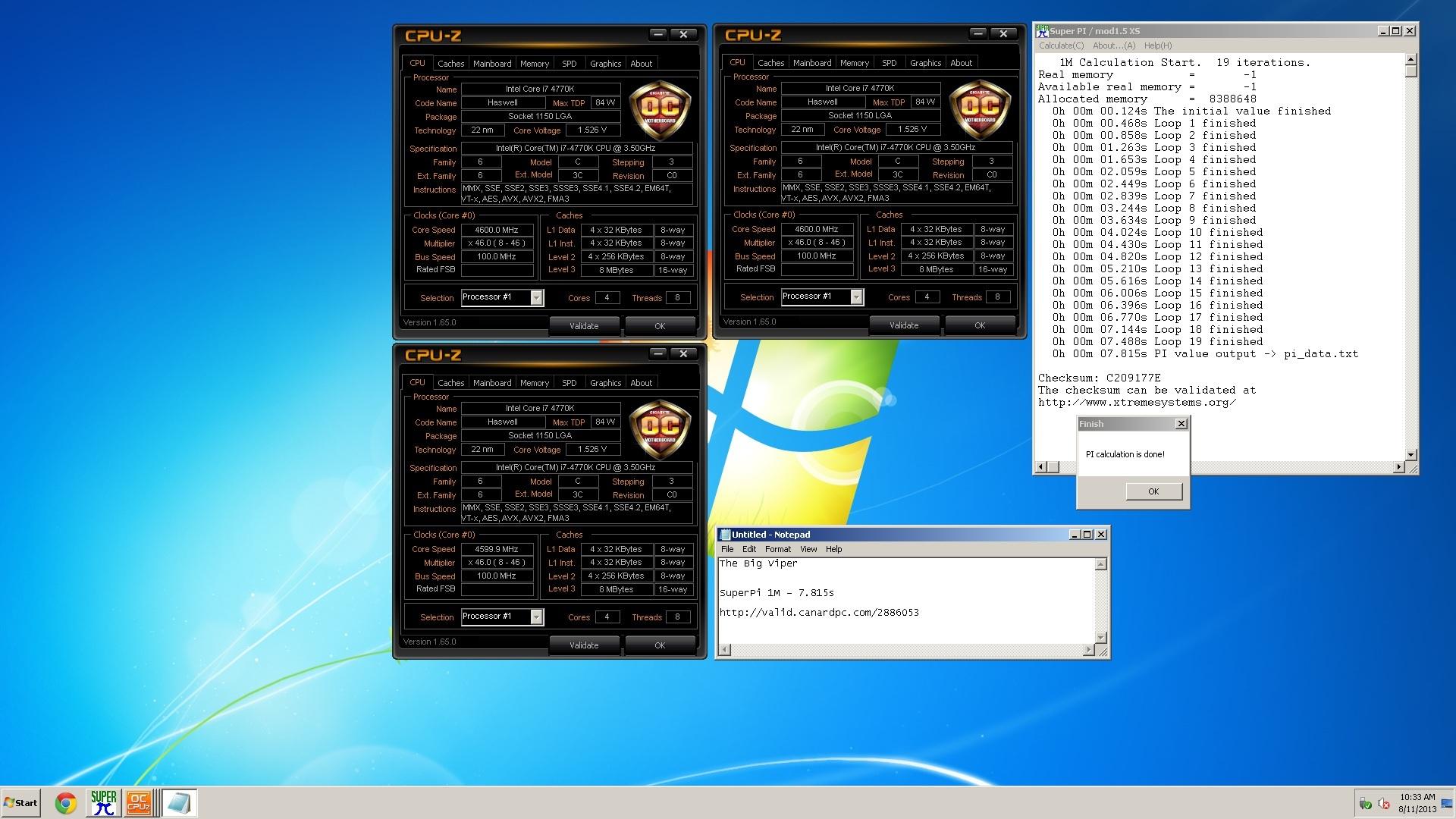Viewport: 1456px width, 819px height.
Task: Click Loop 19 finished line in Super PI
Action: [1158, 341]
